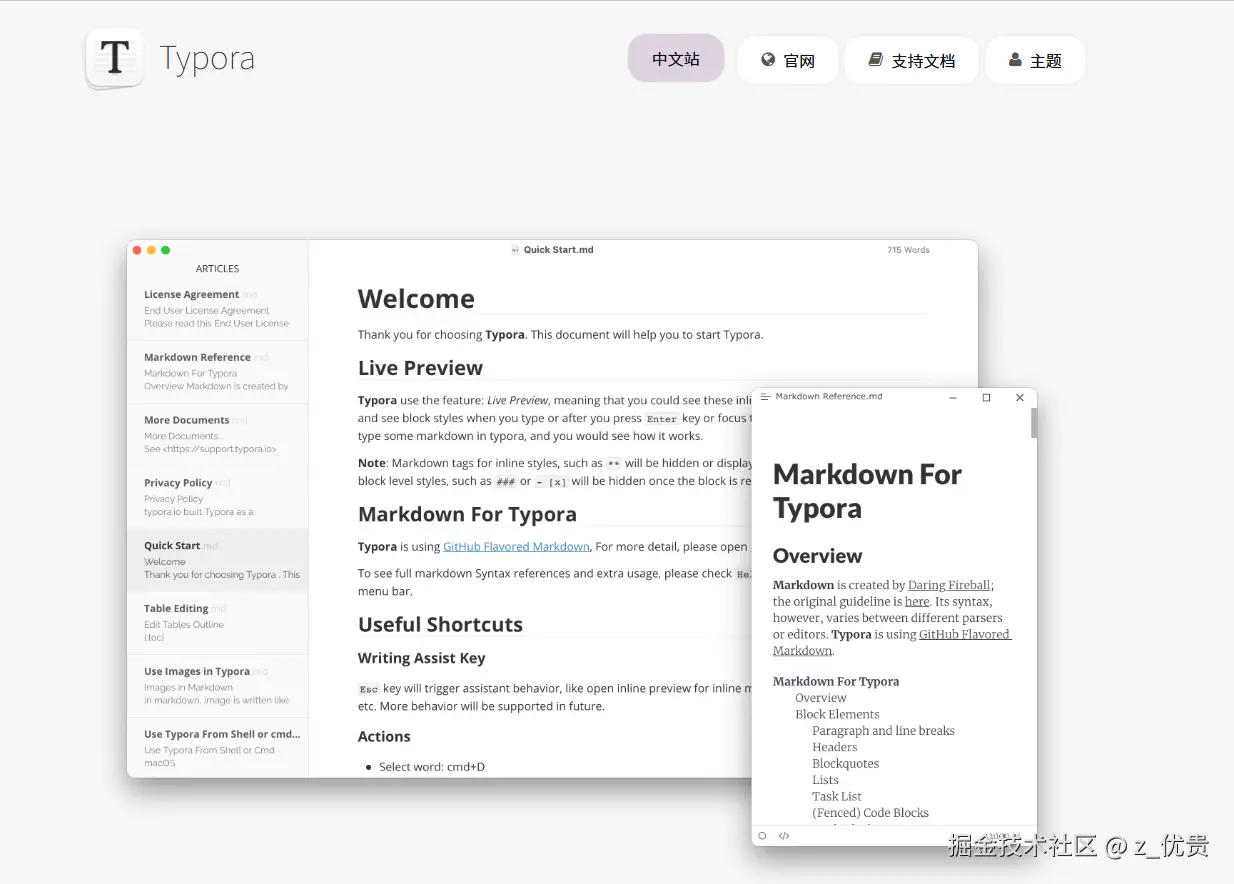Click the Markdown Reference.md window title
This screenshot has width=1234, height=884.
tap(829, 397)
